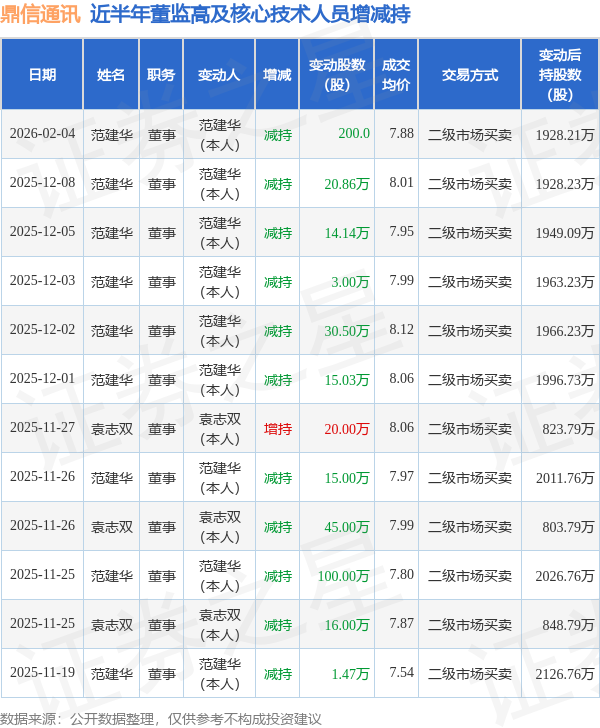This screenshot has height=728, width=600.
Task: Click the holdings value 1963.23万
Action: [565, 282]
